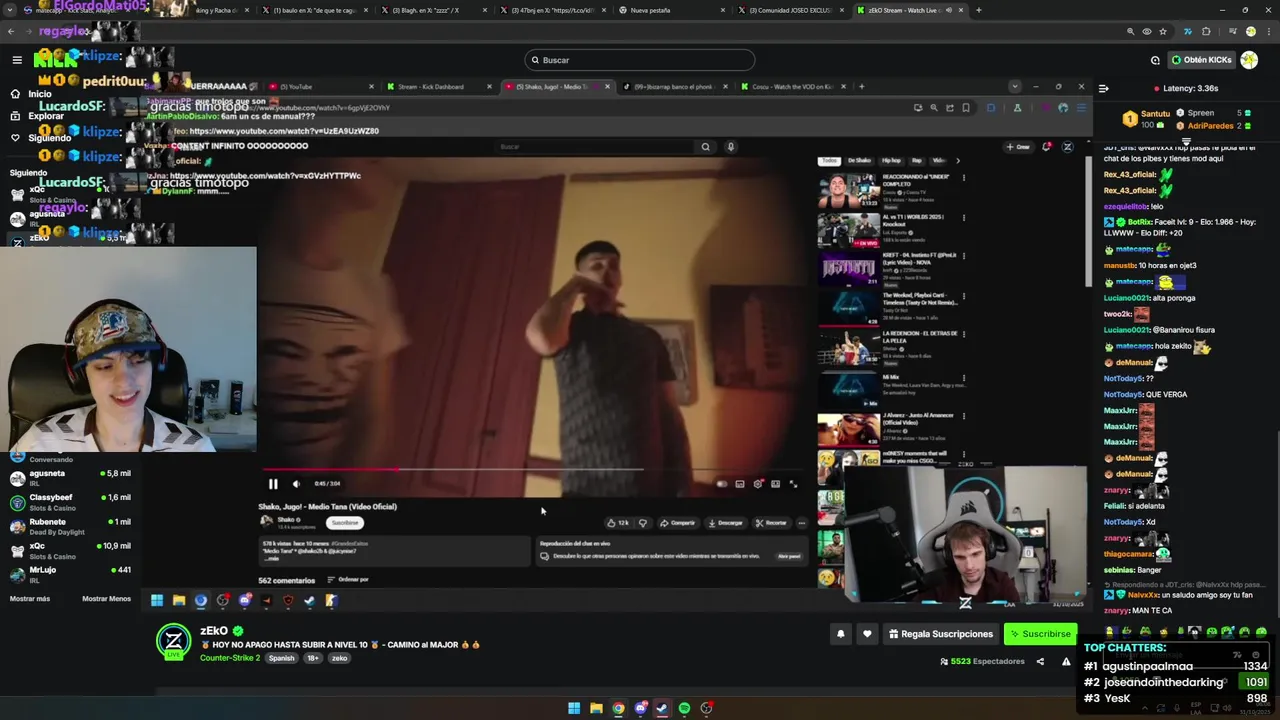
Task: Click the YouTube search magnifier icon
Action: pos(705,147)
